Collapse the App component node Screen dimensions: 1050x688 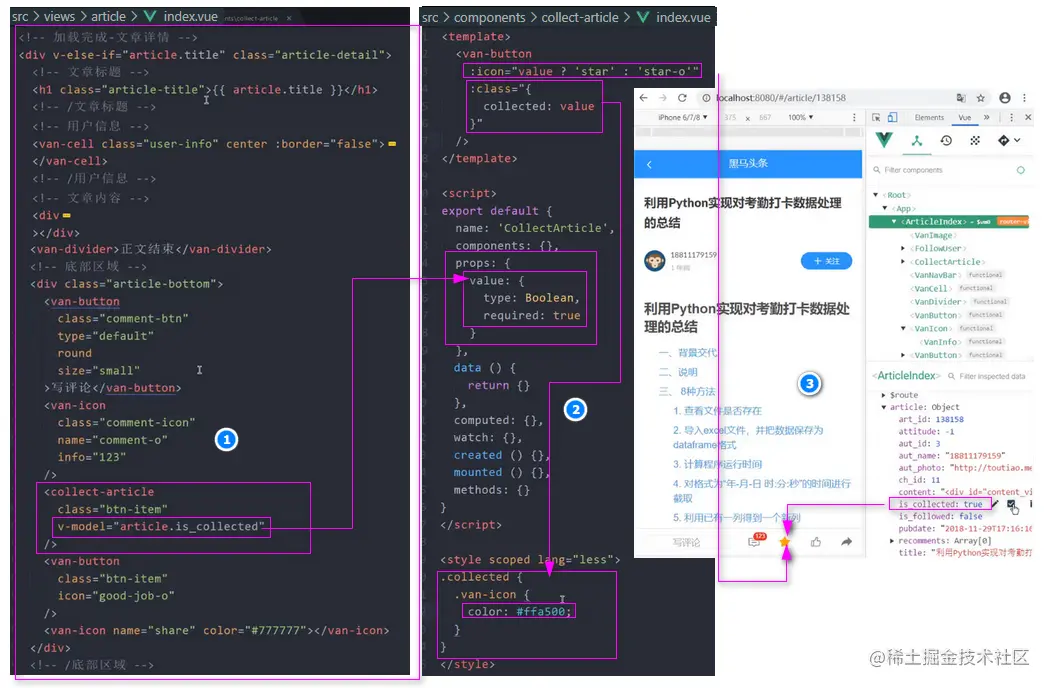(885, 208)
